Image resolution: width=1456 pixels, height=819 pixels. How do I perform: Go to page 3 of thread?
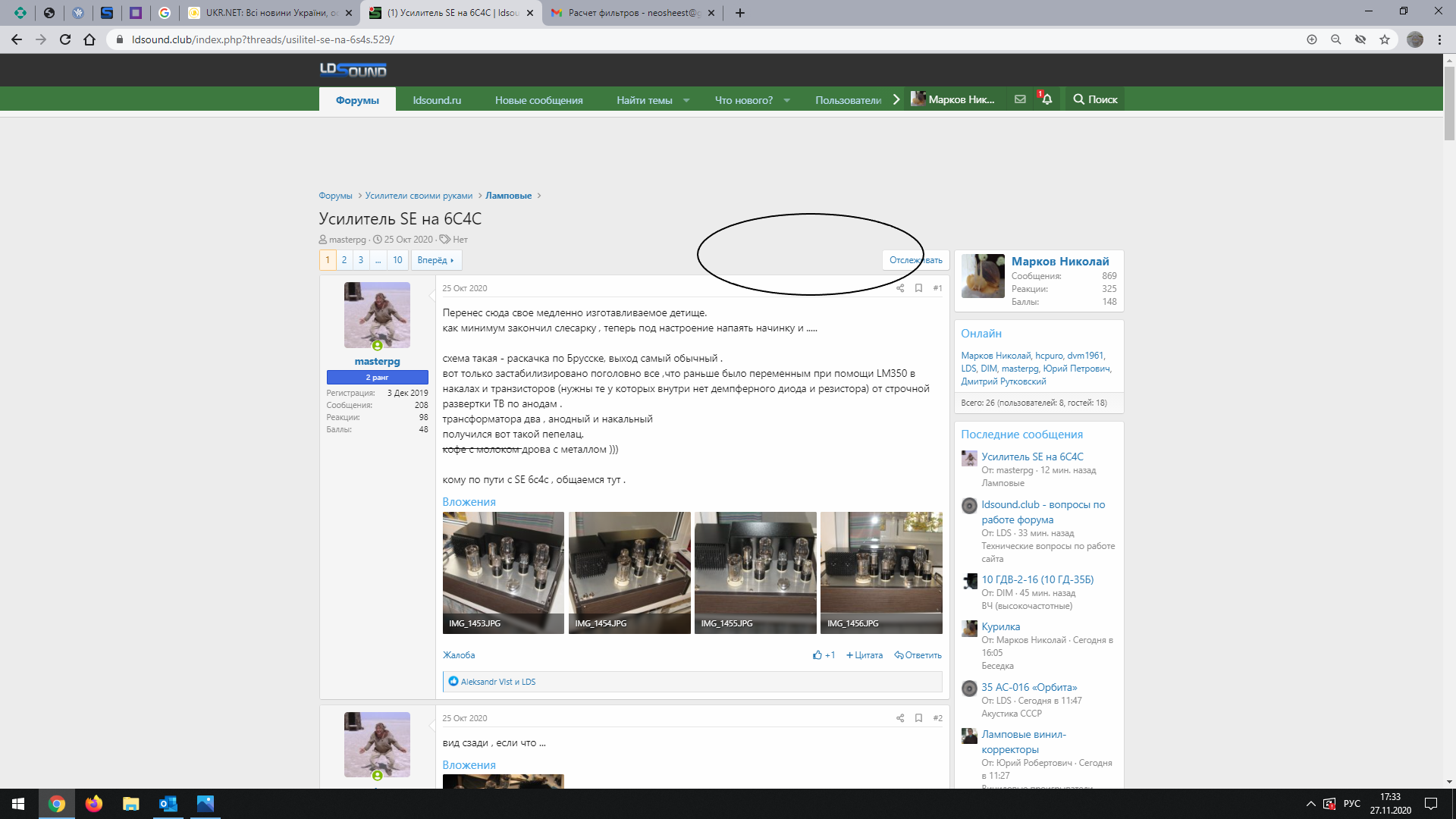click(361, 260)
